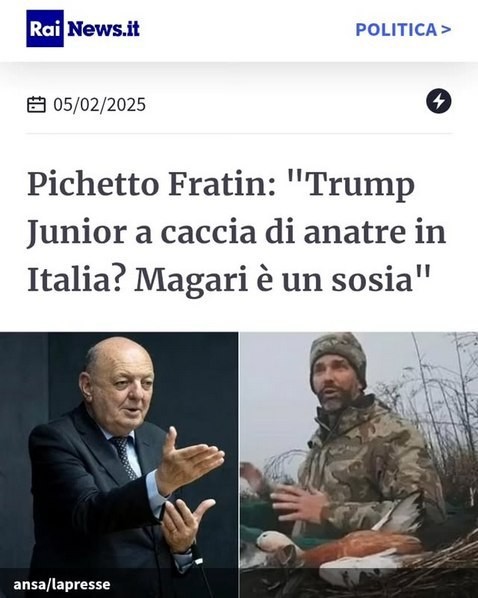Tap the lightning bolt flash icon
Screen dimensions: 478x598
(x=438, y=101)
